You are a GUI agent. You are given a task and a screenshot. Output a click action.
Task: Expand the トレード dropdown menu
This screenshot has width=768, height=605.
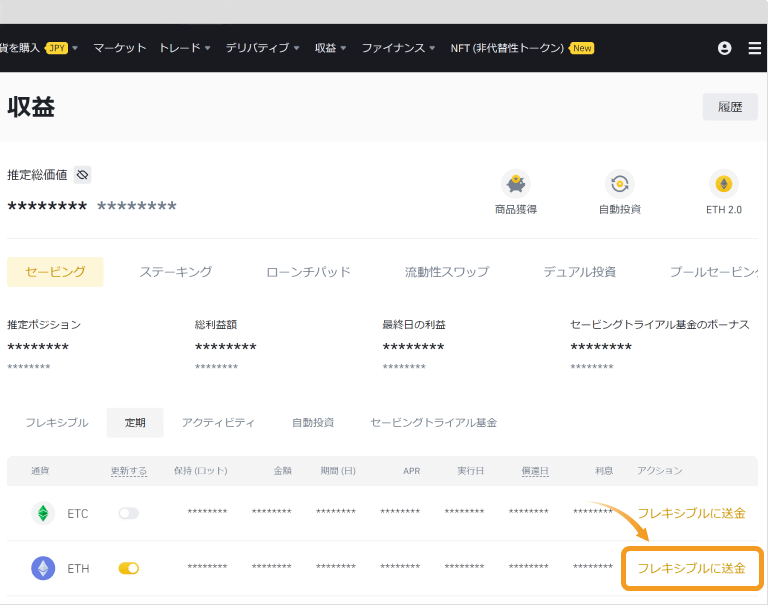[185, 48]
